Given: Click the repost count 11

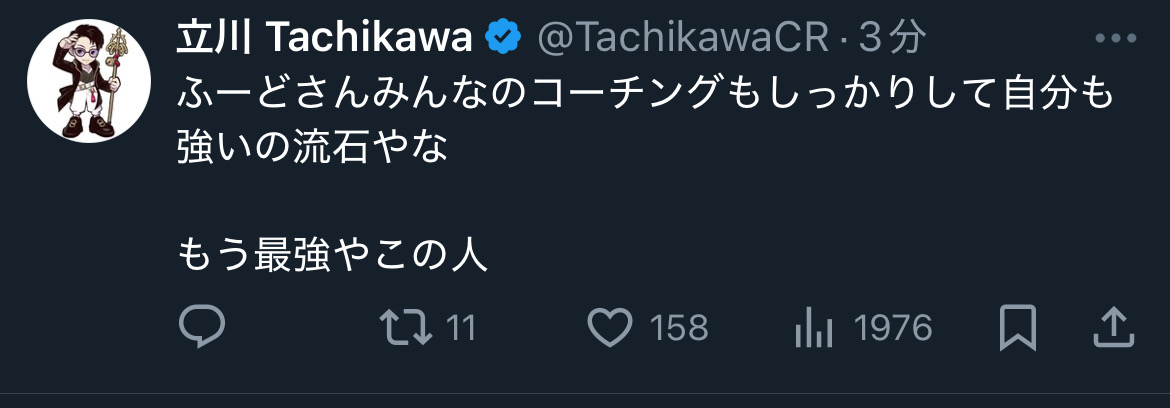Looking at the screenshot, I should point(460,328).
